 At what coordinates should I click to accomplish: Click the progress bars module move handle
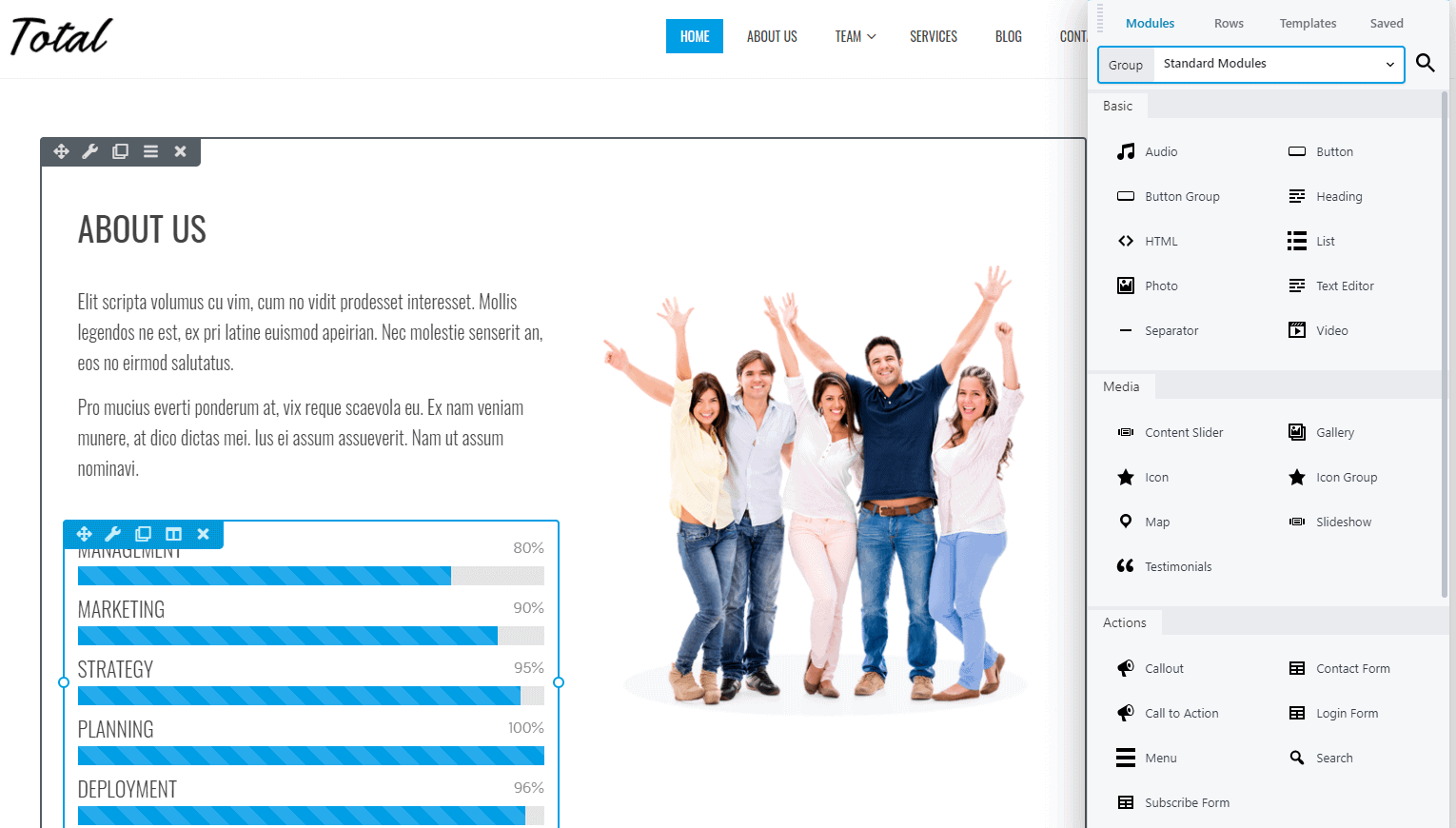point(84,534)
